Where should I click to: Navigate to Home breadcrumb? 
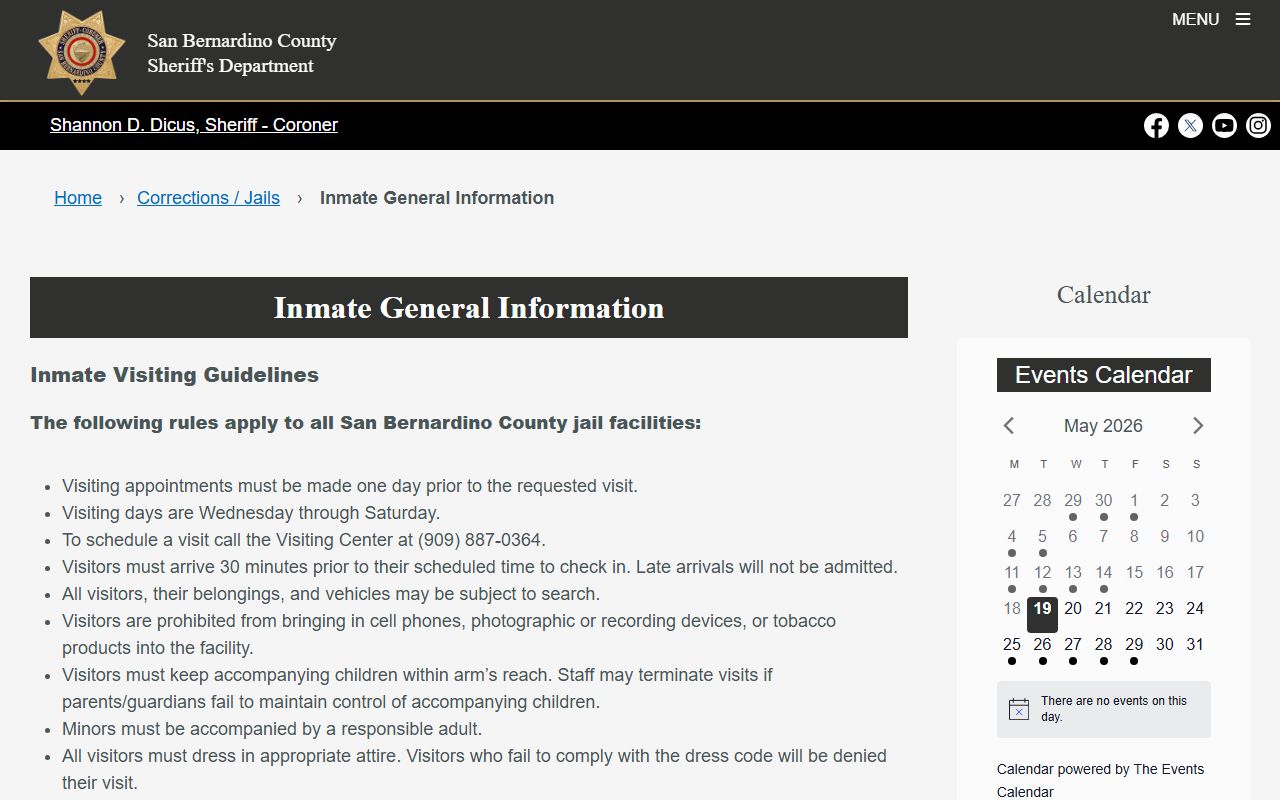tap(78, 198)
